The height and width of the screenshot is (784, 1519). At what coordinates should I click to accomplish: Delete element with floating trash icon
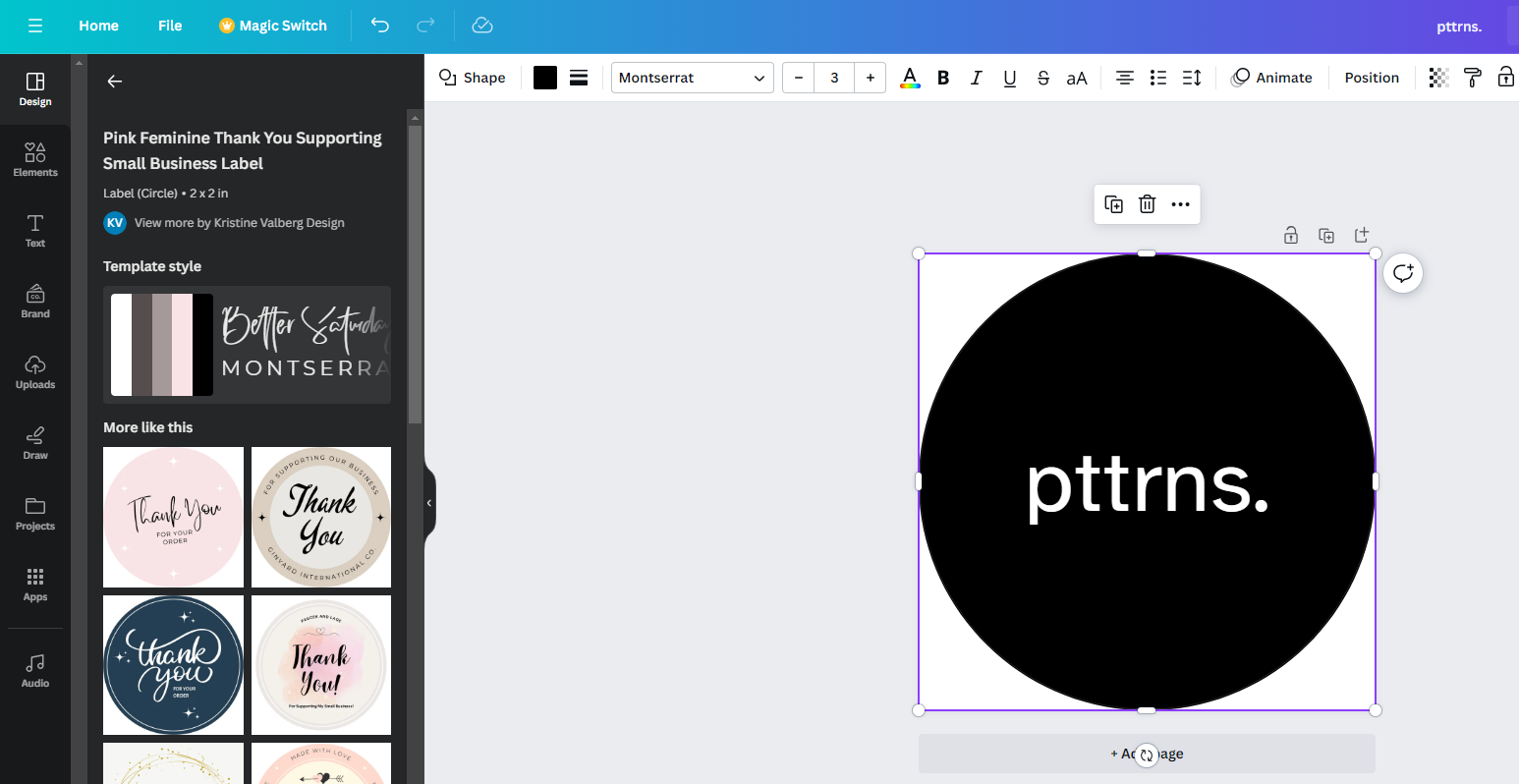pyautogui.click(x=1147, y=204)
